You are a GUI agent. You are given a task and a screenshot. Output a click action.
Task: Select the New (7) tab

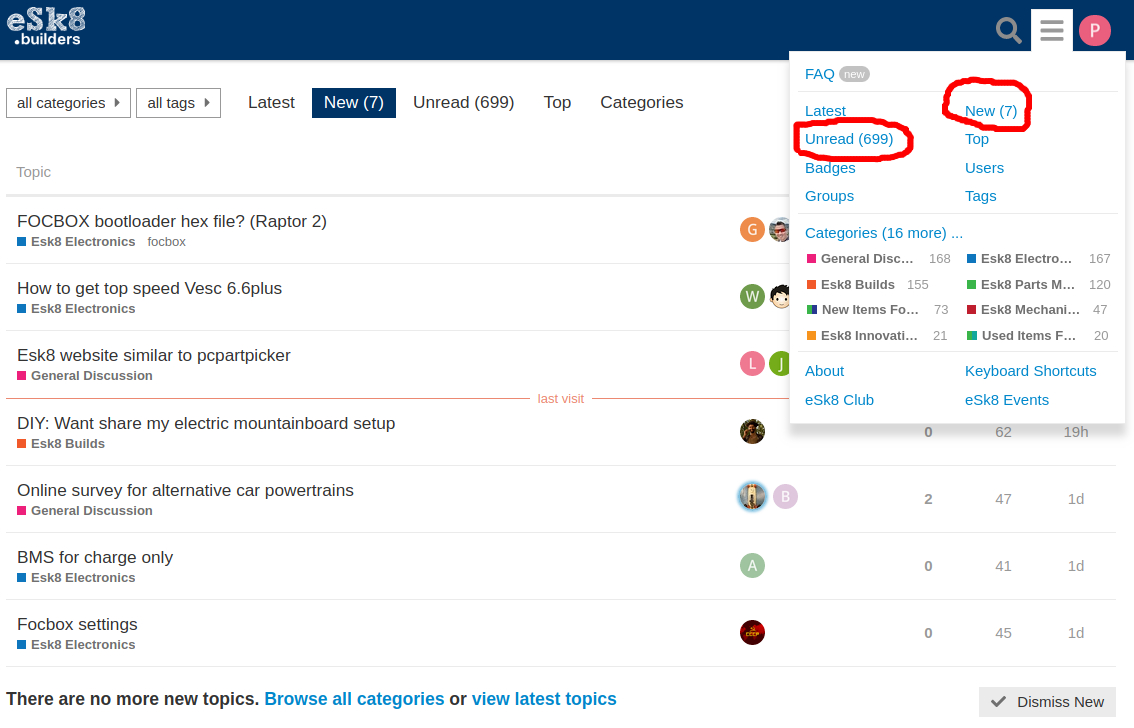[354, 103]
